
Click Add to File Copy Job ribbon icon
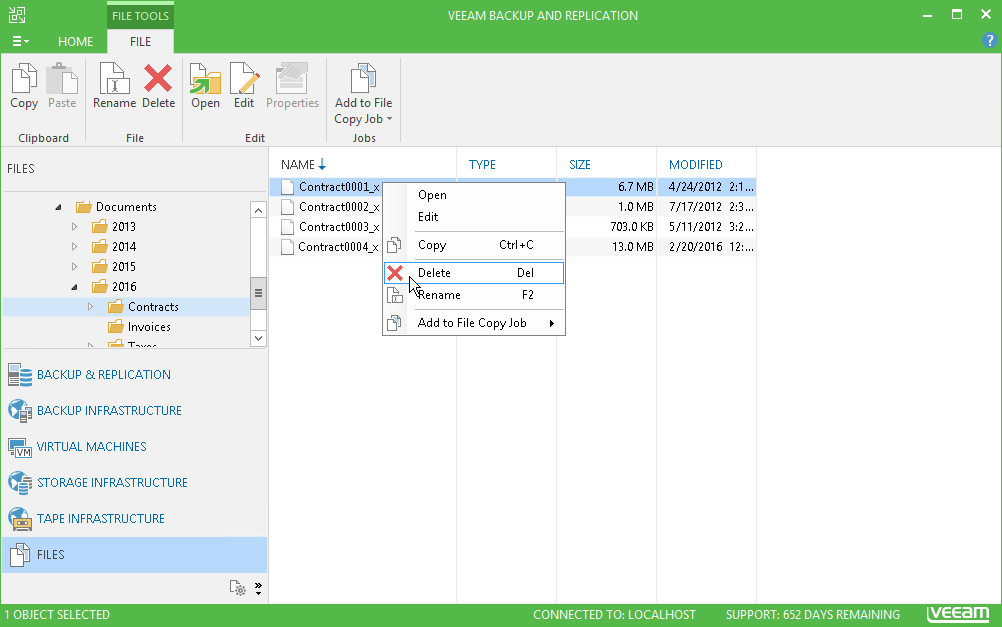363,78
